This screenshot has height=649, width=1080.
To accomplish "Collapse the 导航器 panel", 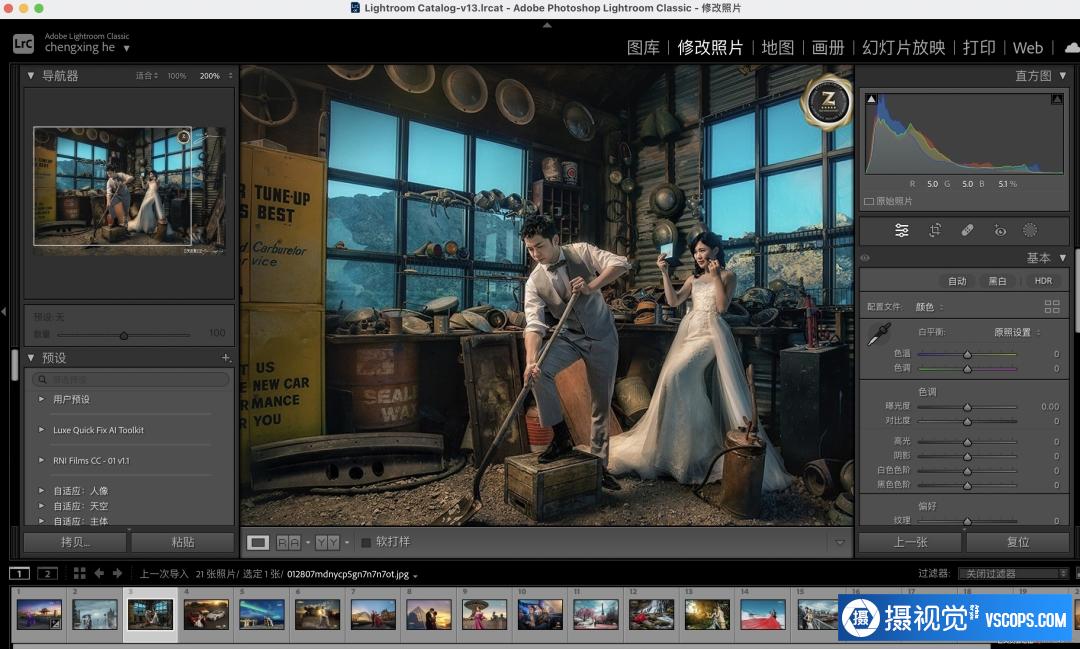I will pos(30,75).
